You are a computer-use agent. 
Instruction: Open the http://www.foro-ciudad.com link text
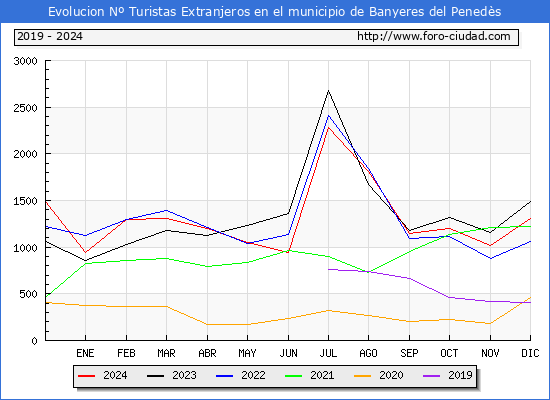(x=434, y=36)
